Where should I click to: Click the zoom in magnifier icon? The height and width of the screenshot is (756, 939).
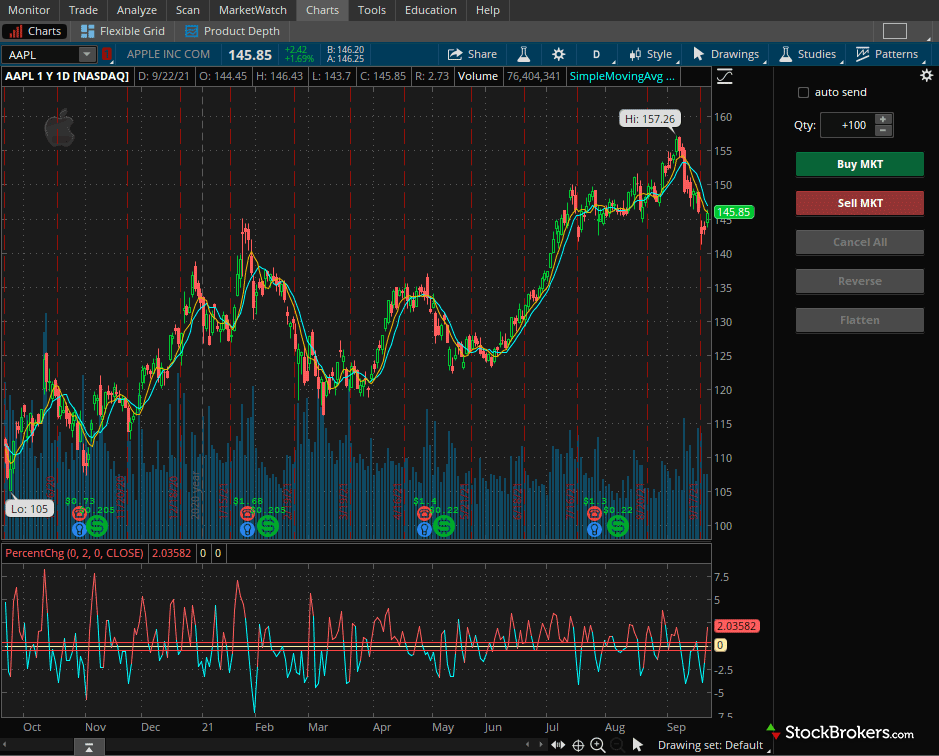pyautogui.click(x=598, y=745)
